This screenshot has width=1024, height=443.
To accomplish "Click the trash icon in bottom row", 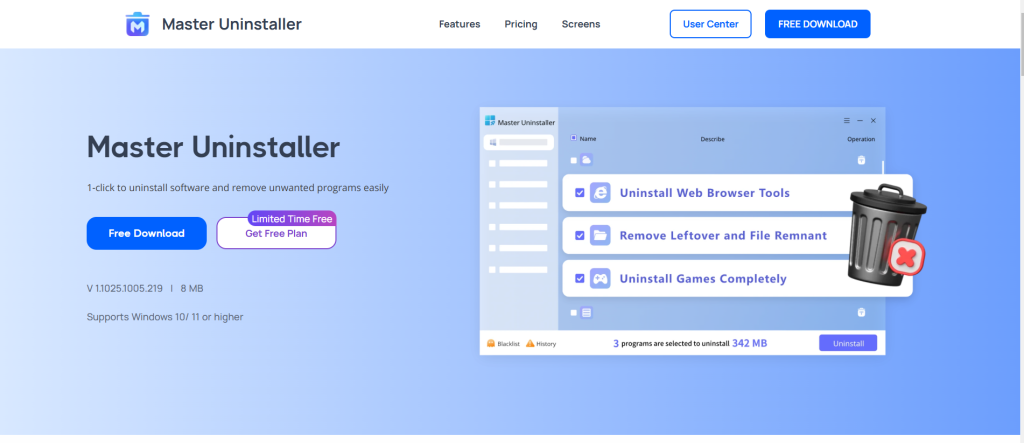I will coord(861,312).
